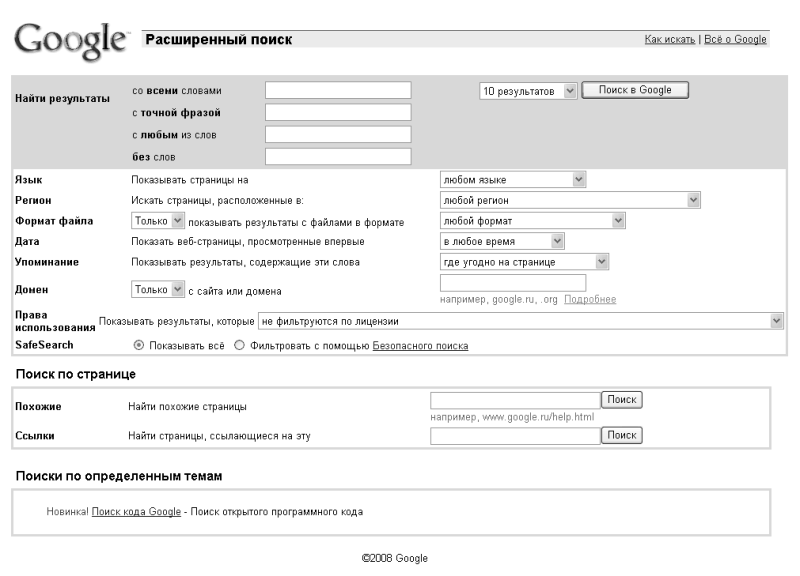Click 'Поиск' button for linking pages

[x=621, y=435]
